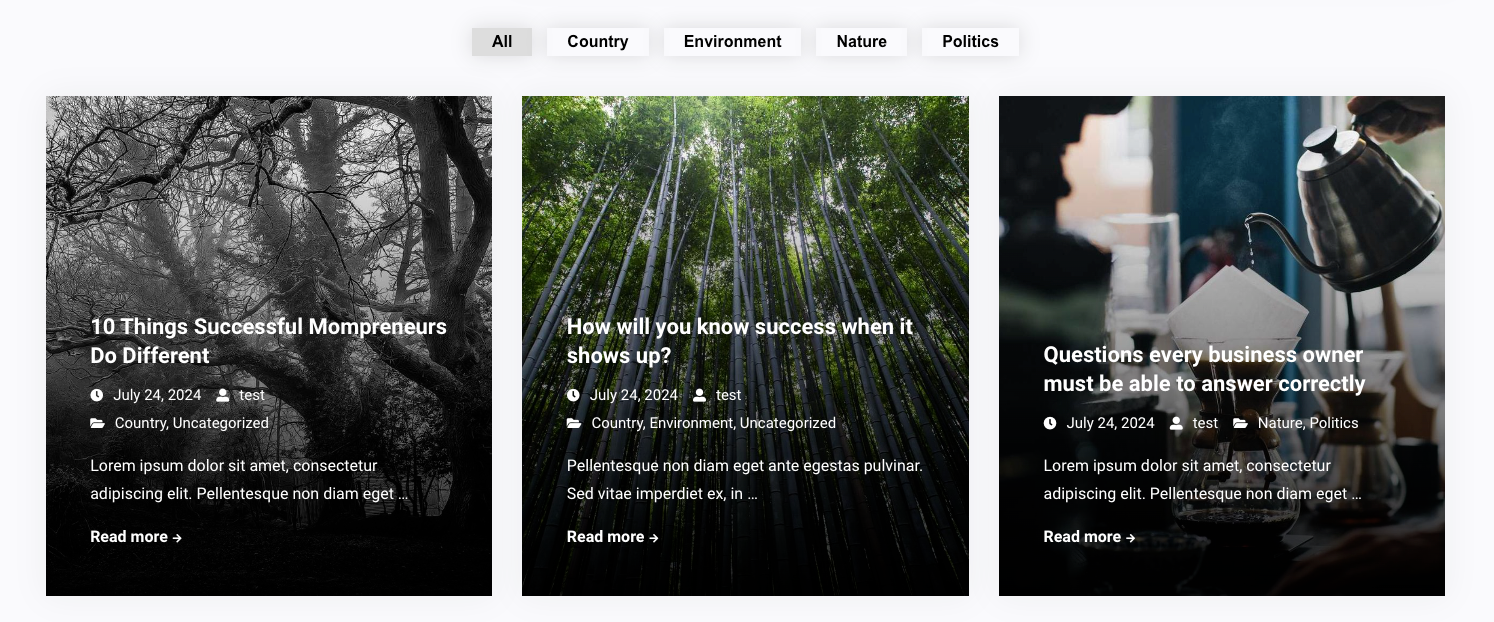Select the All filter tab

coord(502,42)
